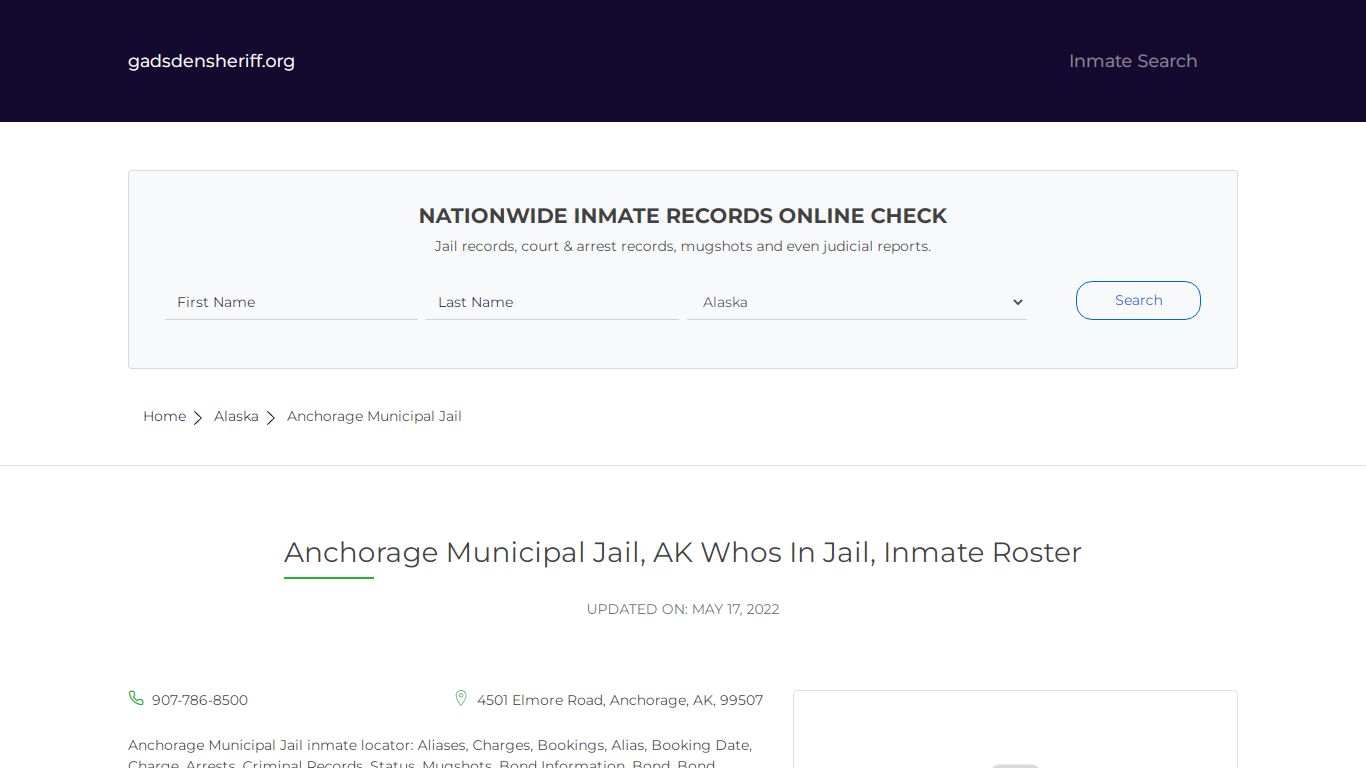Focus the Last Name input field
The width and height of the screenshot is (1366, 768).
click(x=552, y=302)
